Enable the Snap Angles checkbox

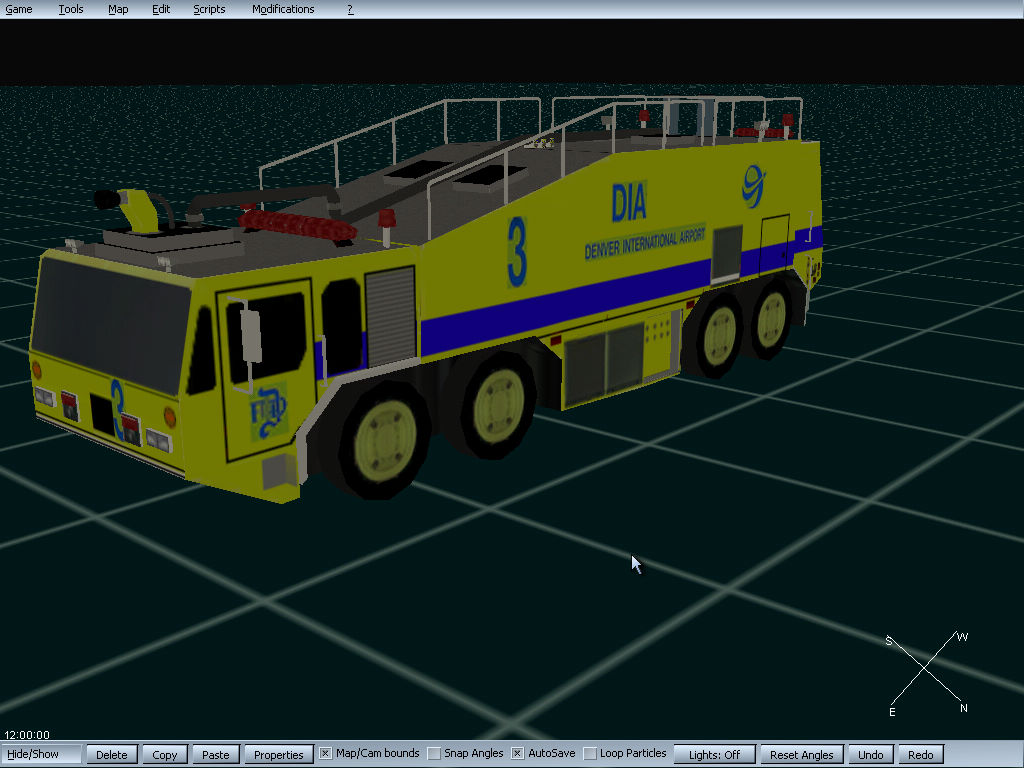pos(434,754)
